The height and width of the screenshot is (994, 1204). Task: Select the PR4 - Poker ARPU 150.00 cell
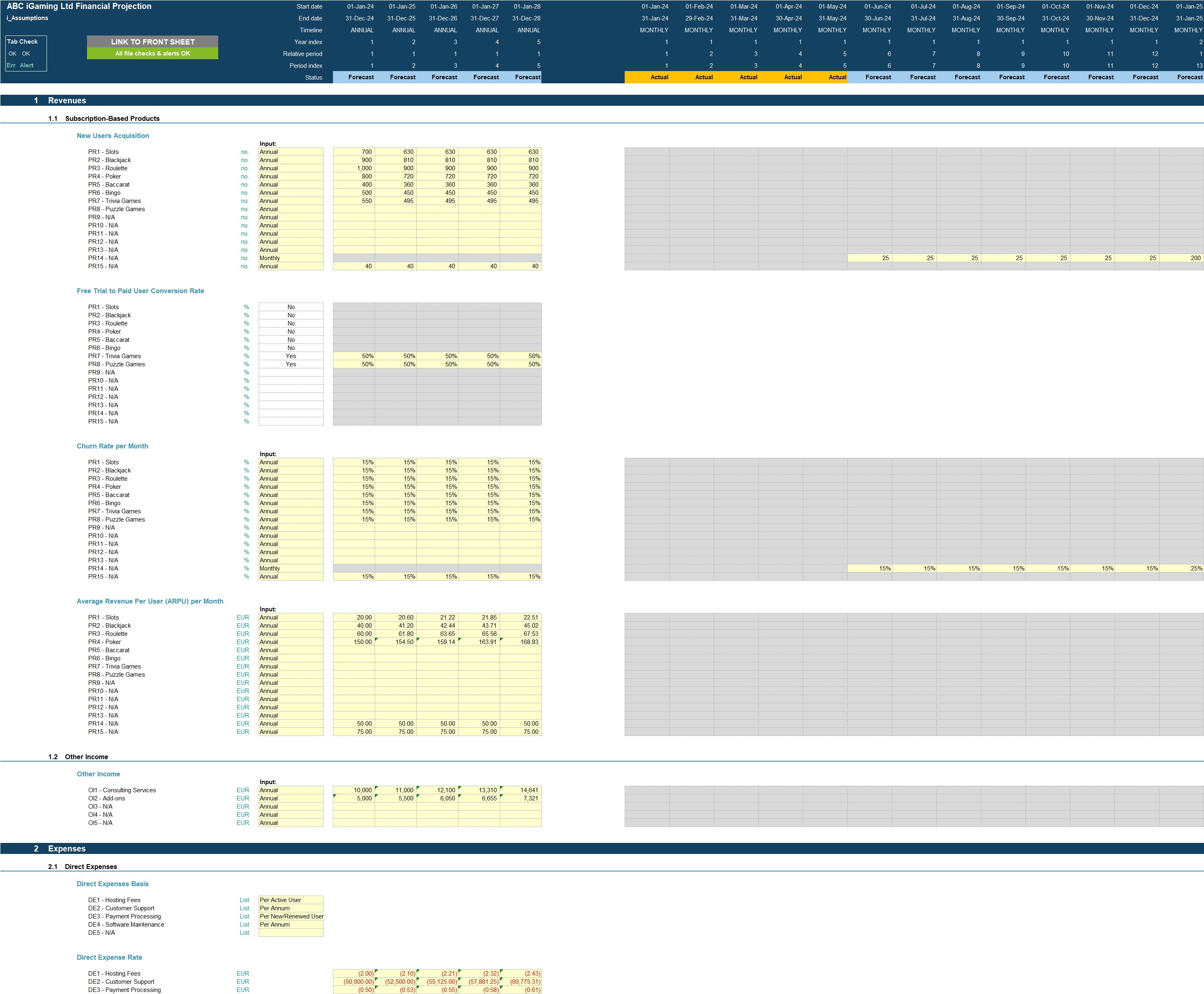tap(354, 642)
